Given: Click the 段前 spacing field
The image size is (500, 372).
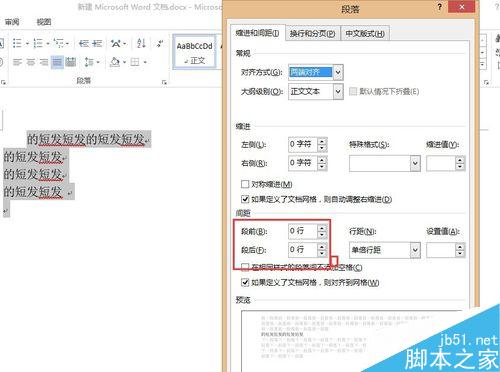Looking at the screenshot, I should (x=303, y=231).
